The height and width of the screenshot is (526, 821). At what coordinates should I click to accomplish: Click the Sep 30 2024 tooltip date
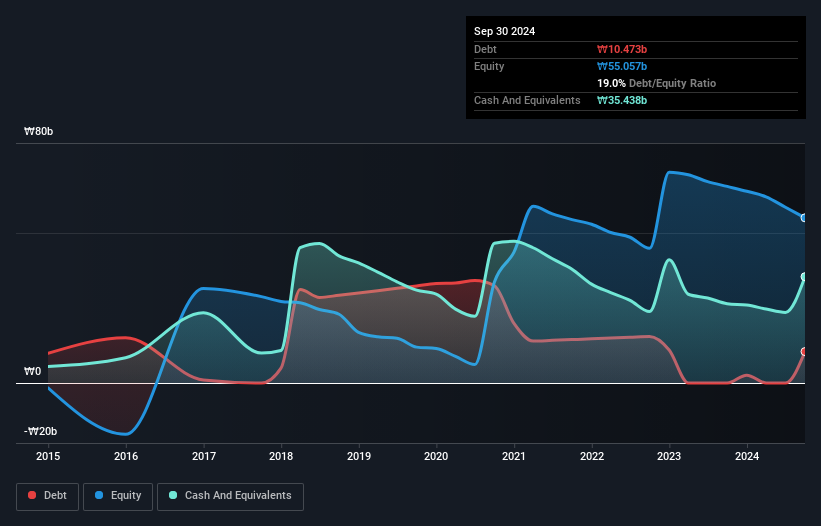[x=505, y=31]
